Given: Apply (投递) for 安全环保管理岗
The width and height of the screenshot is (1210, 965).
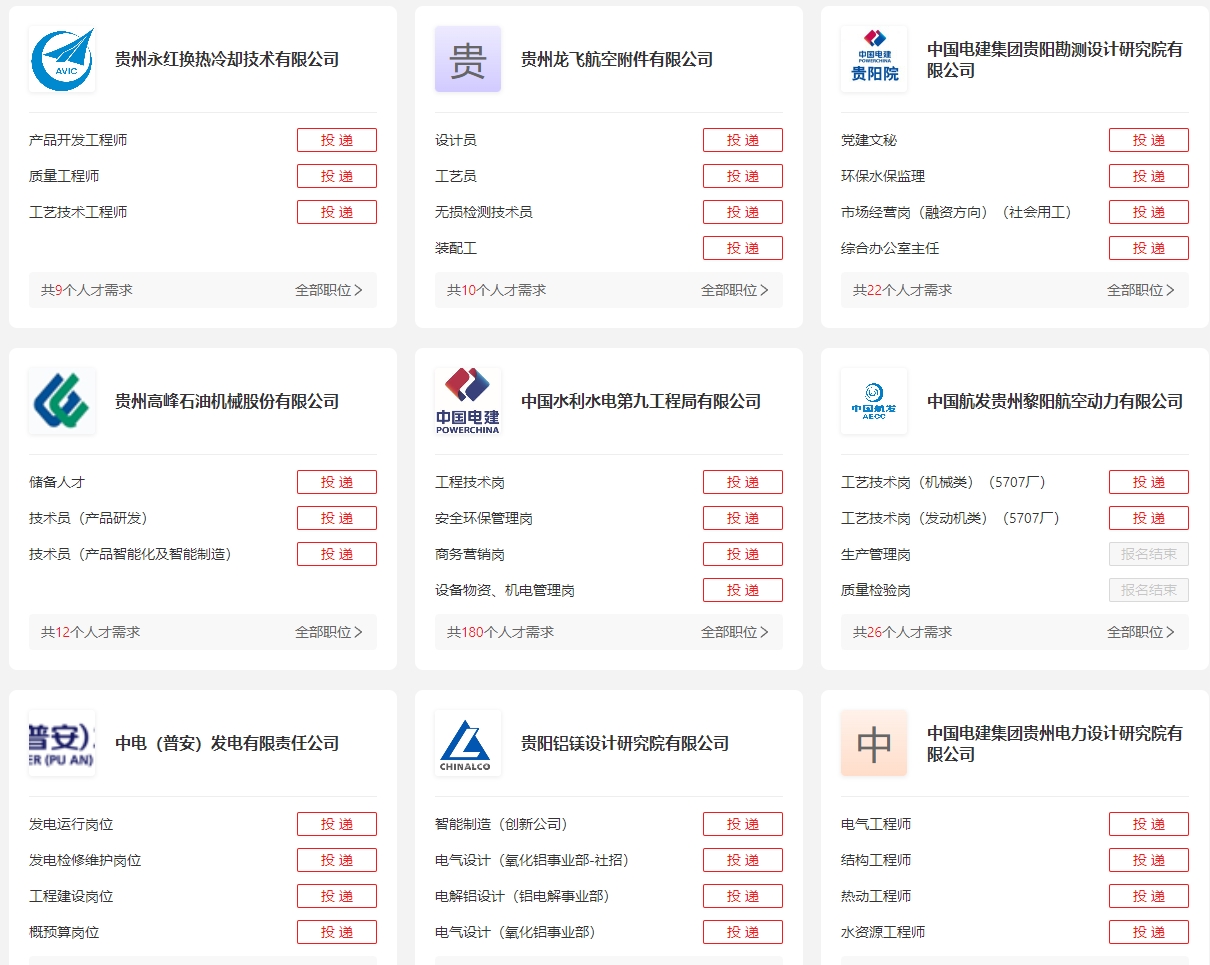Looking at the screenshot, I should 743,518.
